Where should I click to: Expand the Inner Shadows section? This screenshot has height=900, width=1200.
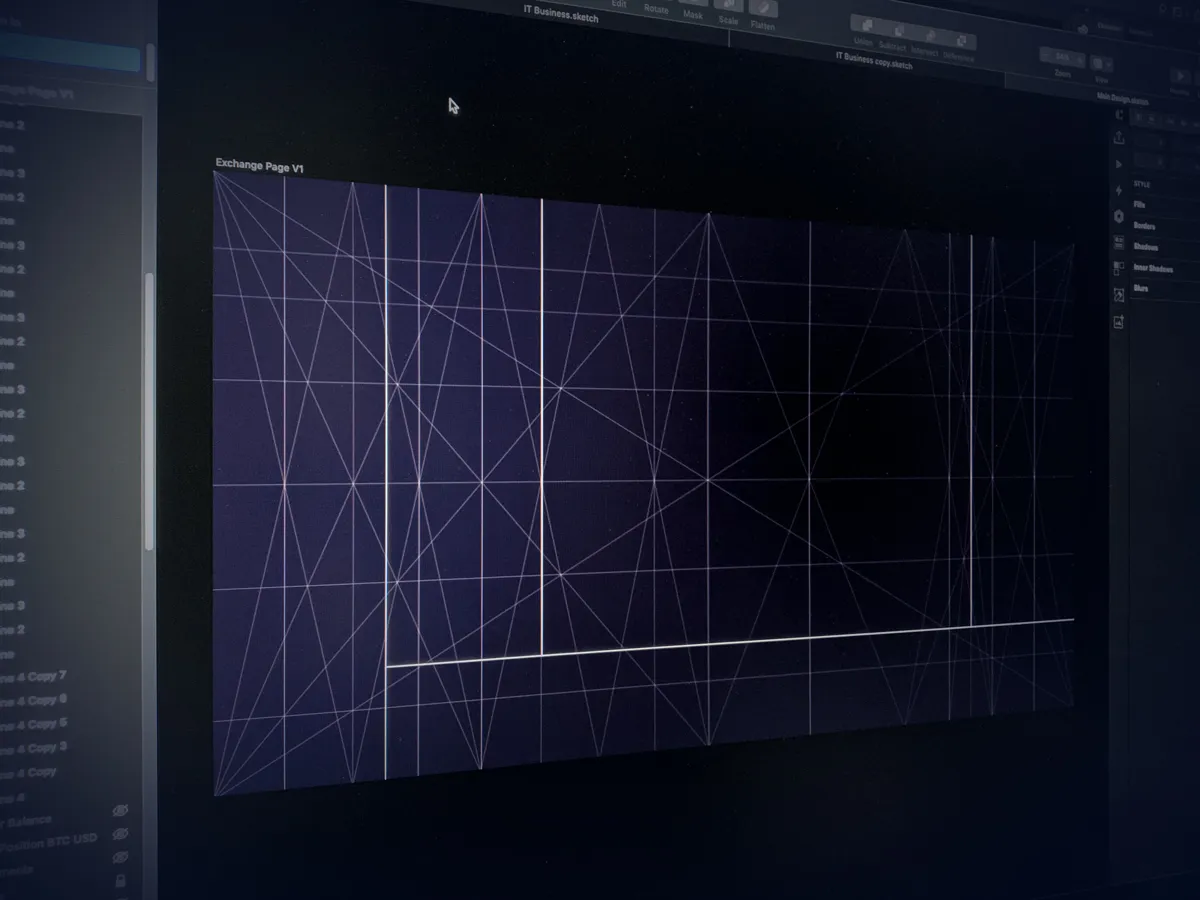(1153, 268)
